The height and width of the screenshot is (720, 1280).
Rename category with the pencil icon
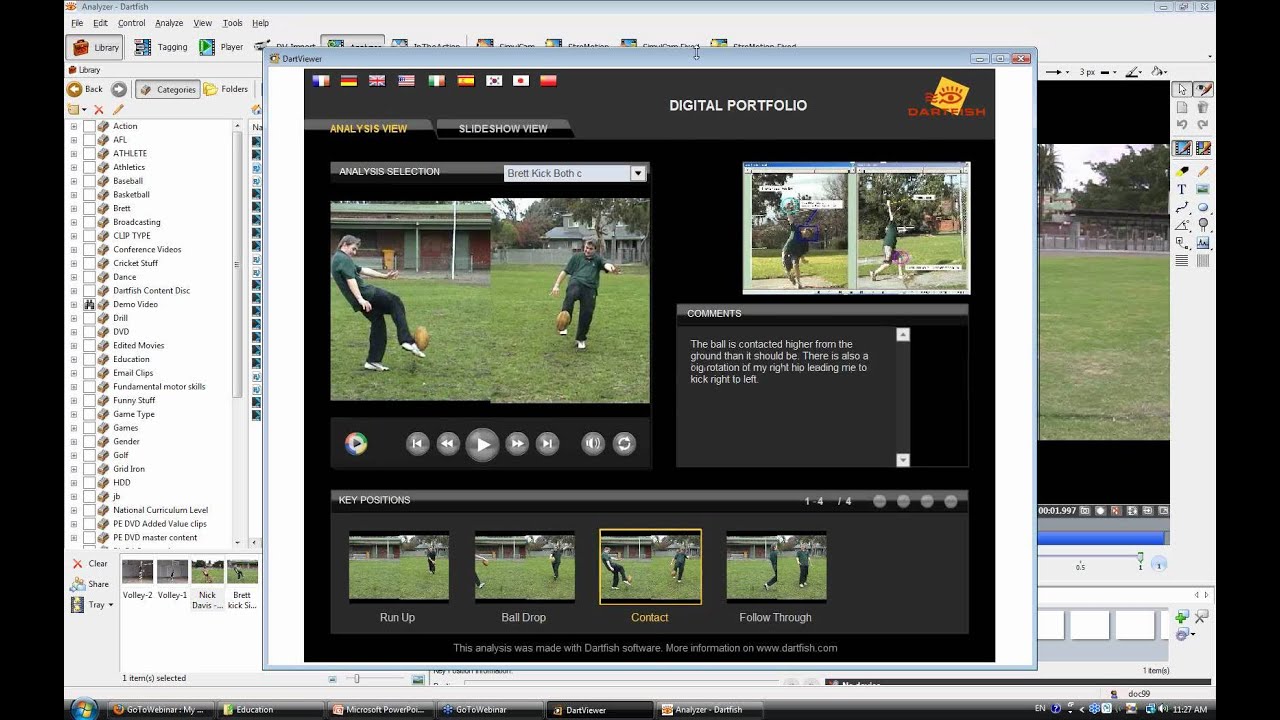pos(117,110)
